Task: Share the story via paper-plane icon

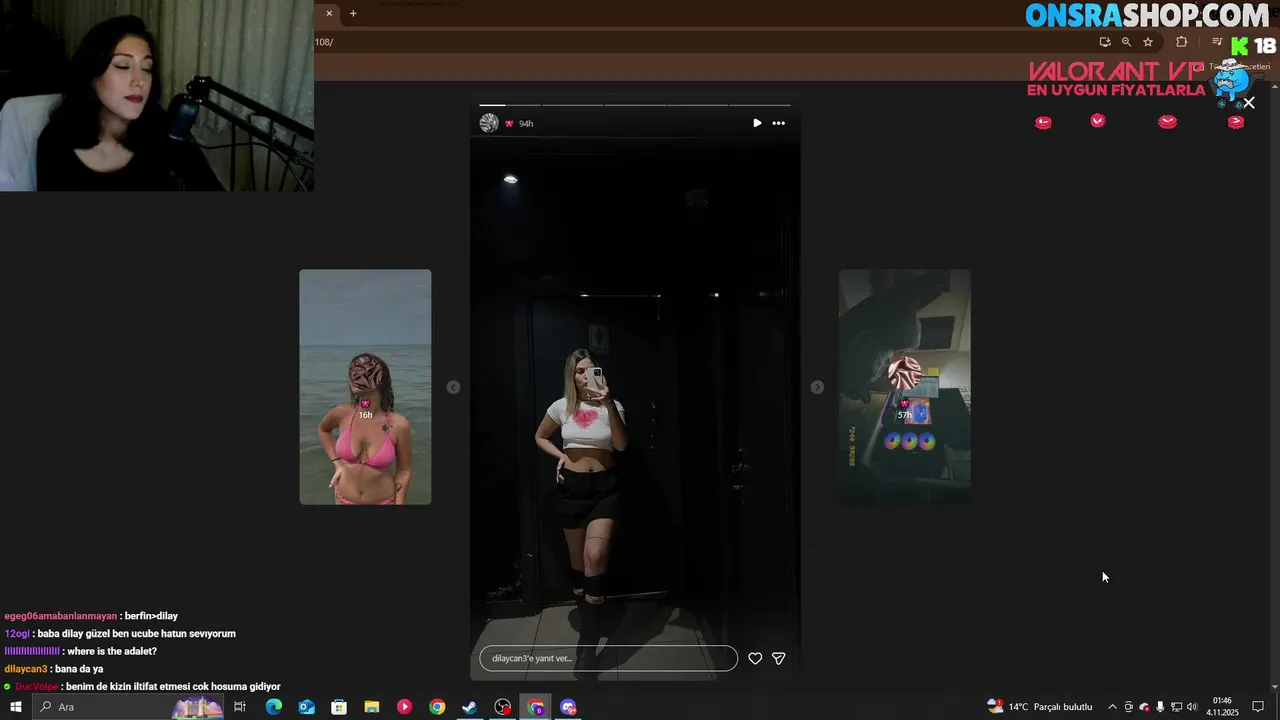Action: 779,658
